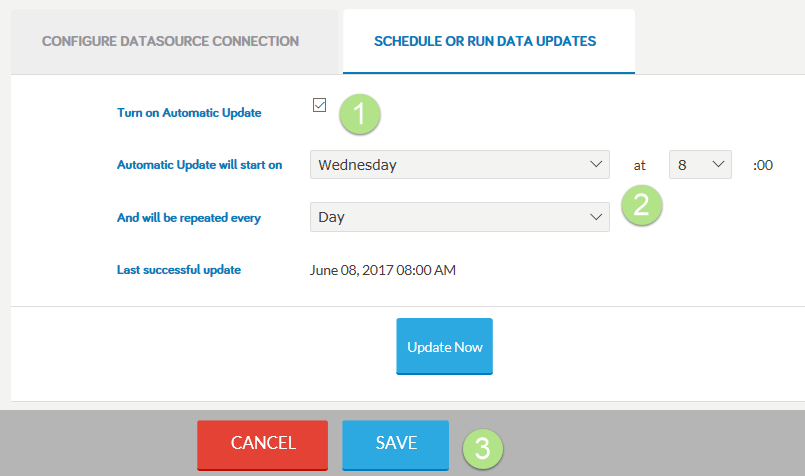Cancel the schedule changes
805x476 pixels.
tap(263, 445)
